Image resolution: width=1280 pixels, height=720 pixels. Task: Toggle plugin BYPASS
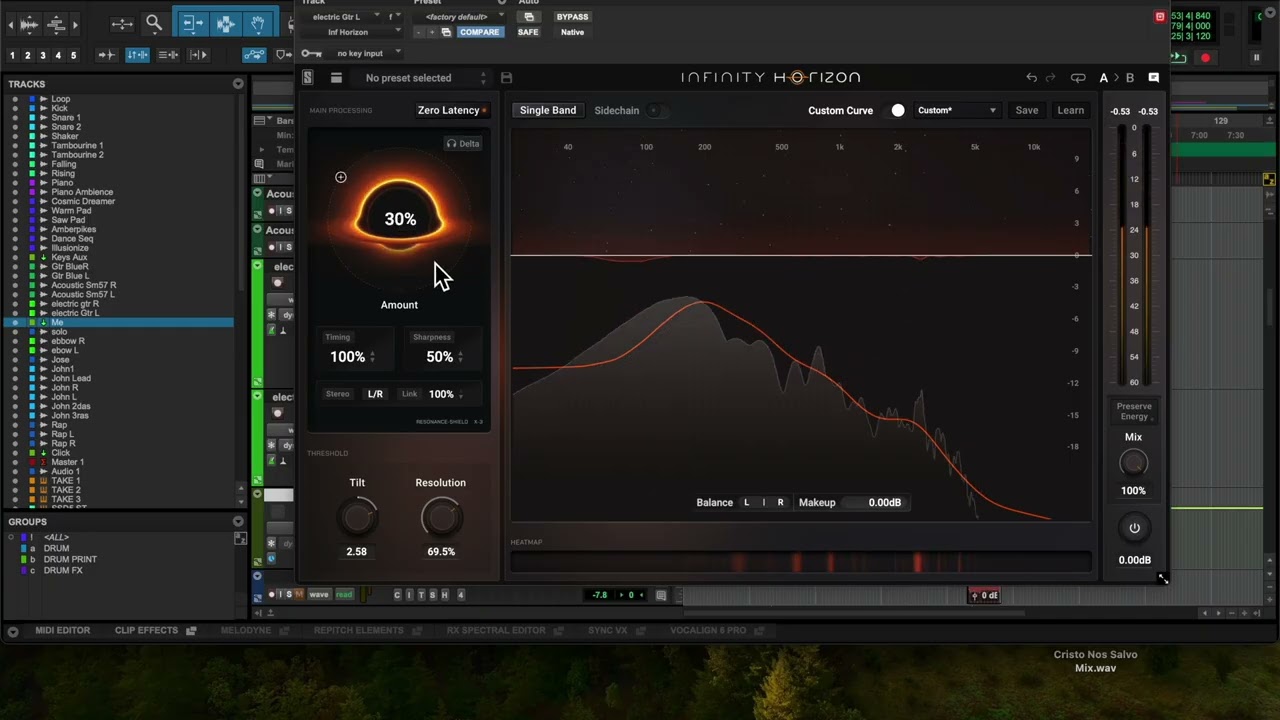point(572,17)
